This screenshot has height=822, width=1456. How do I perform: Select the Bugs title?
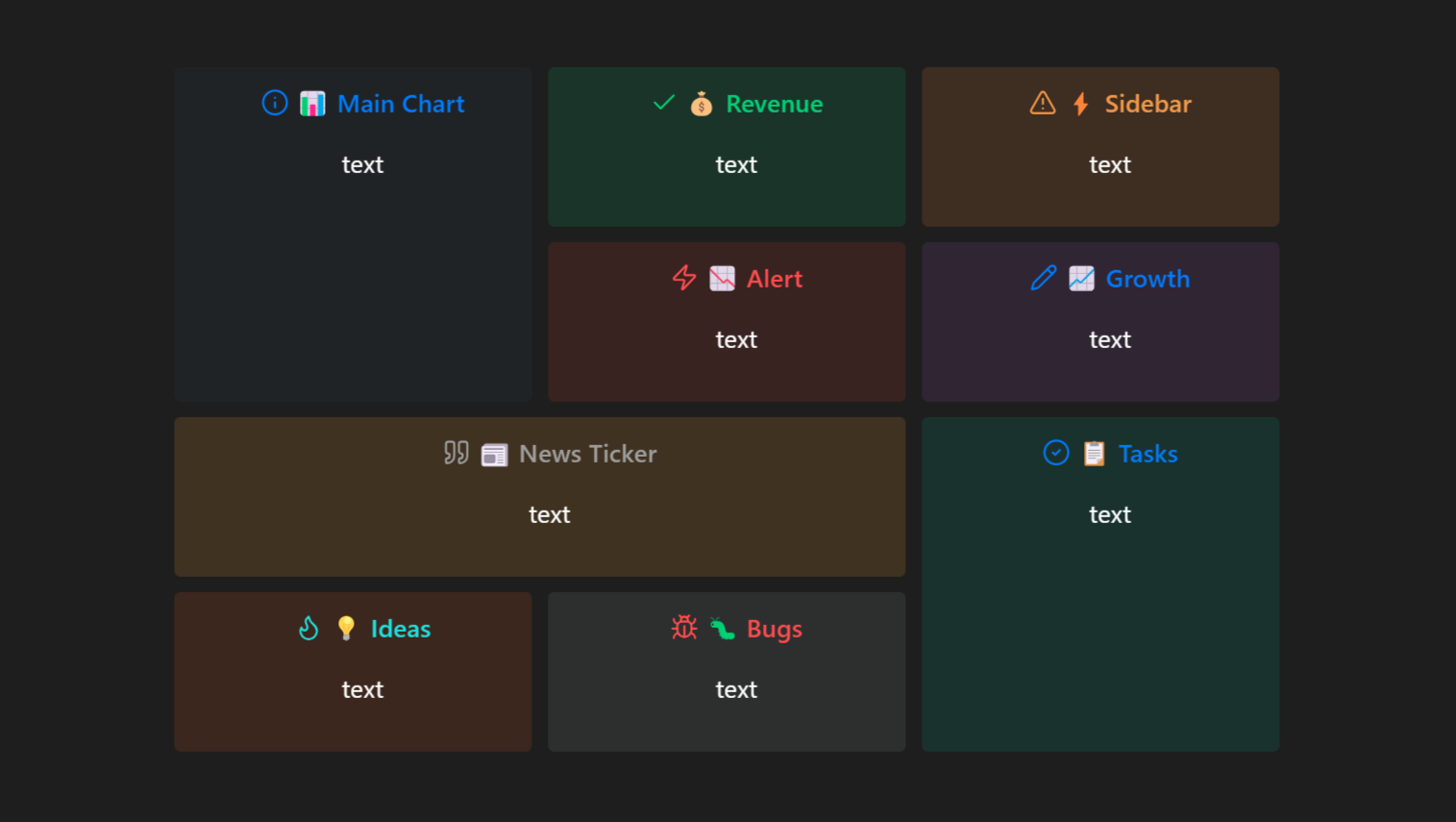coord(775,629)
